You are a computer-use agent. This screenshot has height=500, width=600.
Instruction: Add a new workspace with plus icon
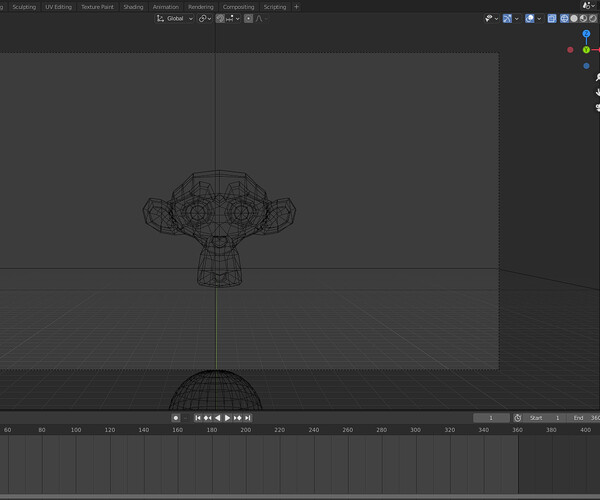[296, 7]
